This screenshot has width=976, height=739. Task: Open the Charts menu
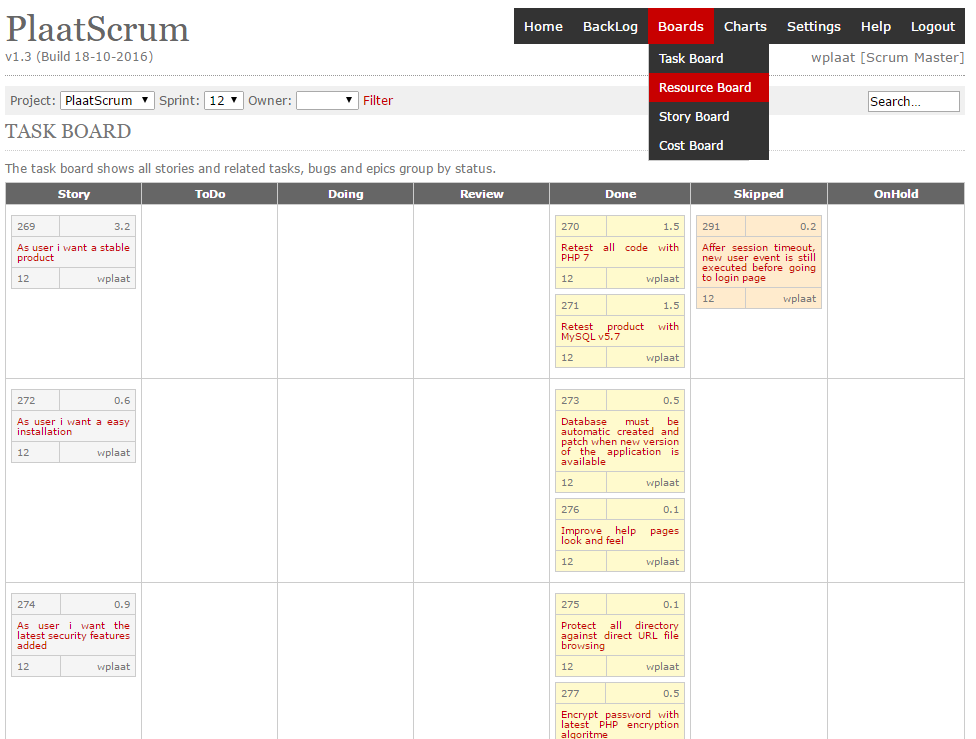click(x=745, y=26)
